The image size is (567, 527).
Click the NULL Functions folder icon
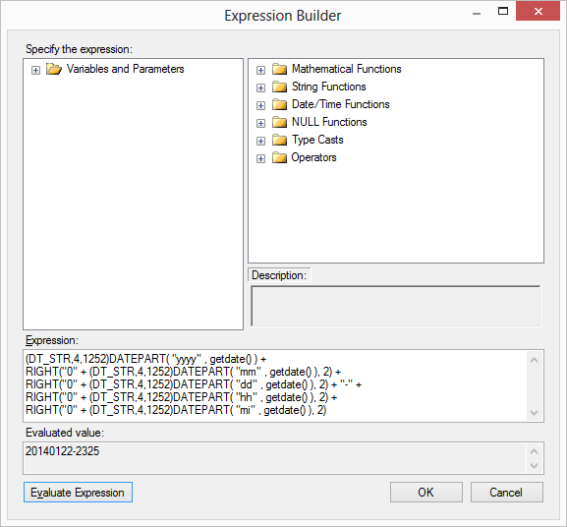pos(279,122)
